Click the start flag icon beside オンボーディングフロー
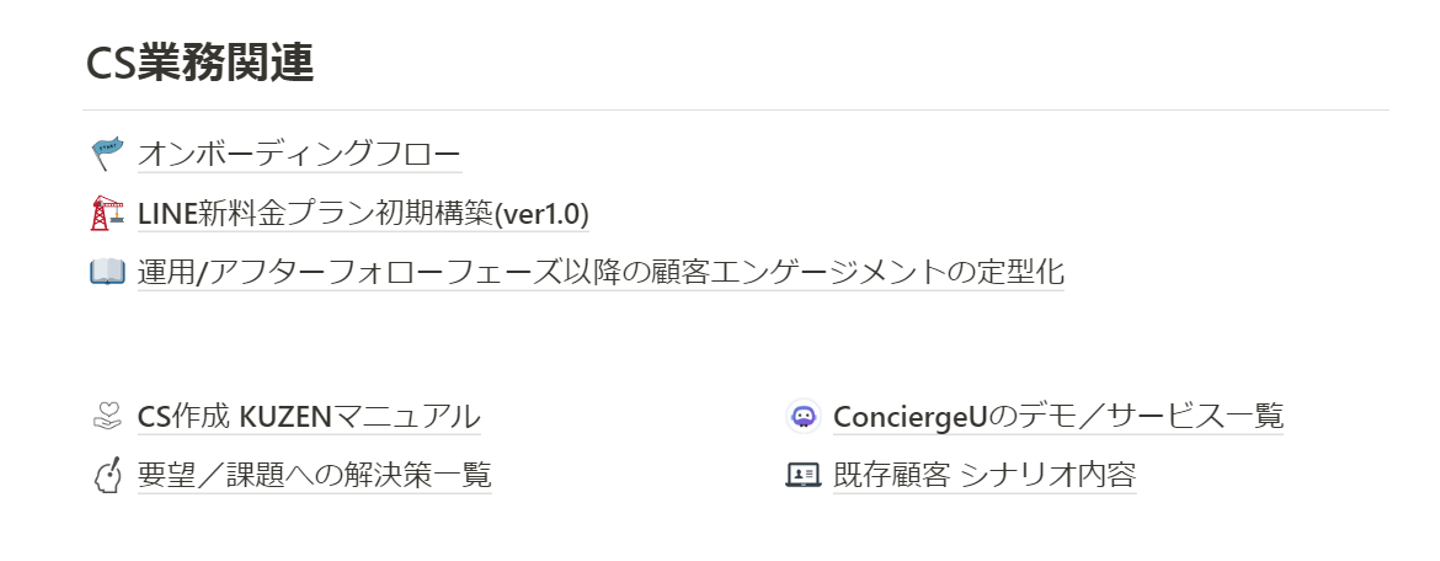The height and width of the screenshot is (561, 1440). tap(106, 154)
